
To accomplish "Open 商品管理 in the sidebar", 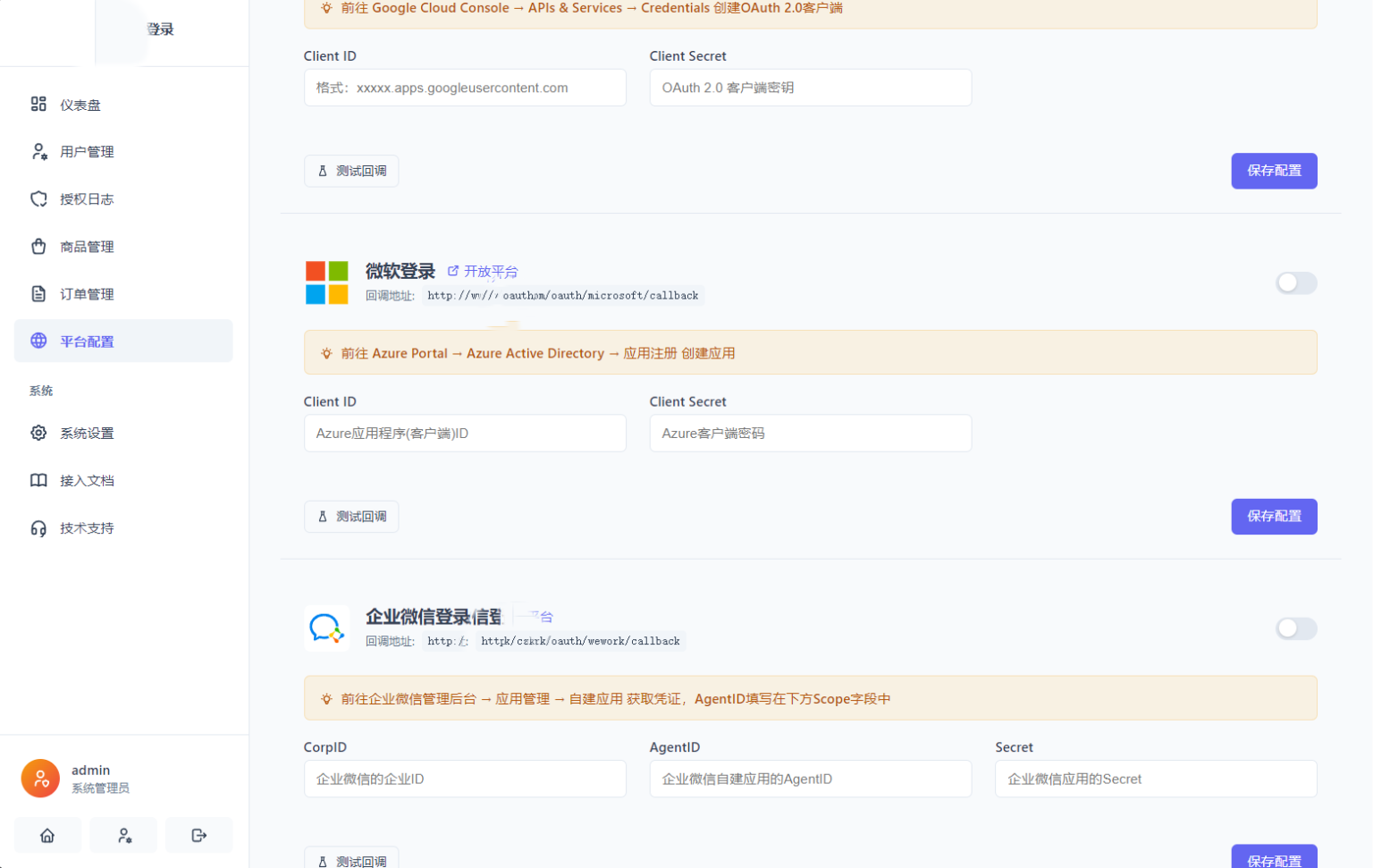I will coord(87,246).
